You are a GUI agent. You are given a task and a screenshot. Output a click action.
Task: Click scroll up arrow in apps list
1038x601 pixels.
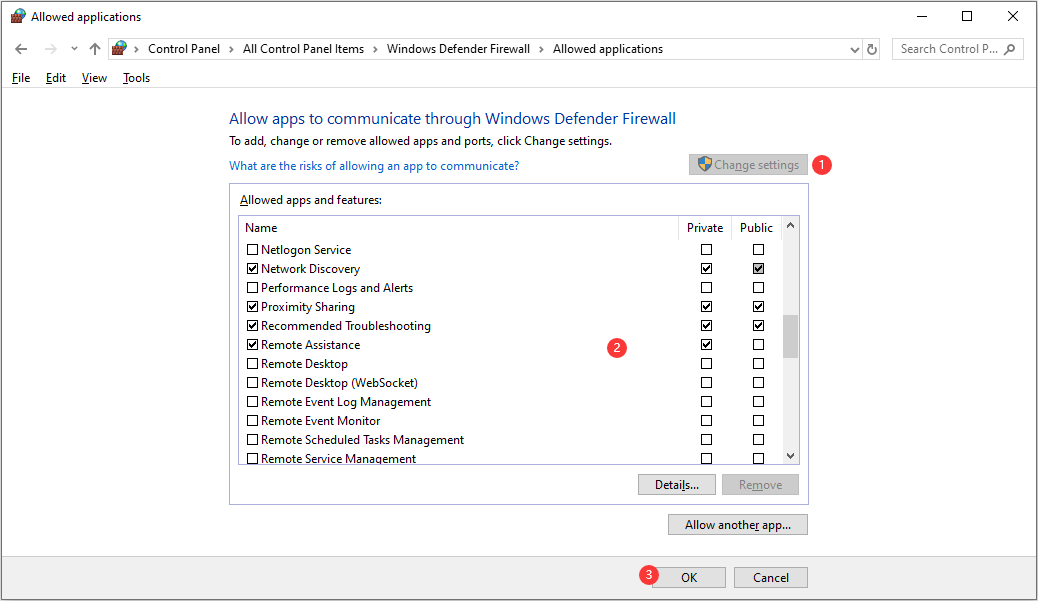tap(790, 226)
